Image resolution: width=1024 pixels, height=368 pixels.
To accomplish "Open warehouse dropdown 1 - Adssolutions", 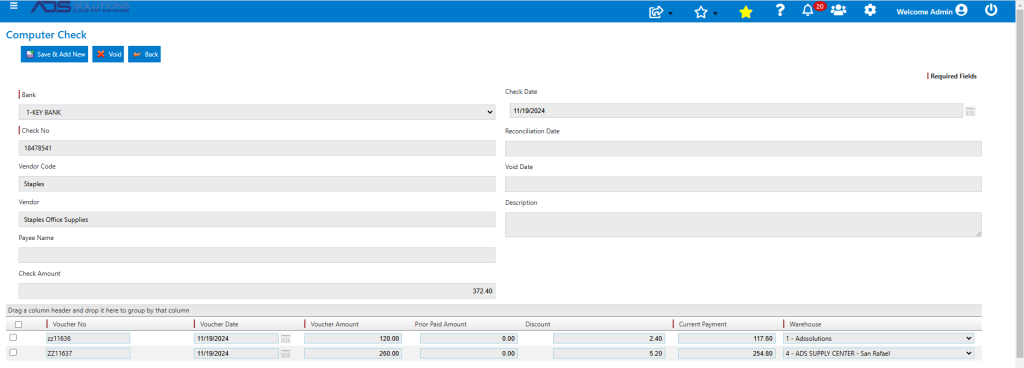I will [878, 339].
